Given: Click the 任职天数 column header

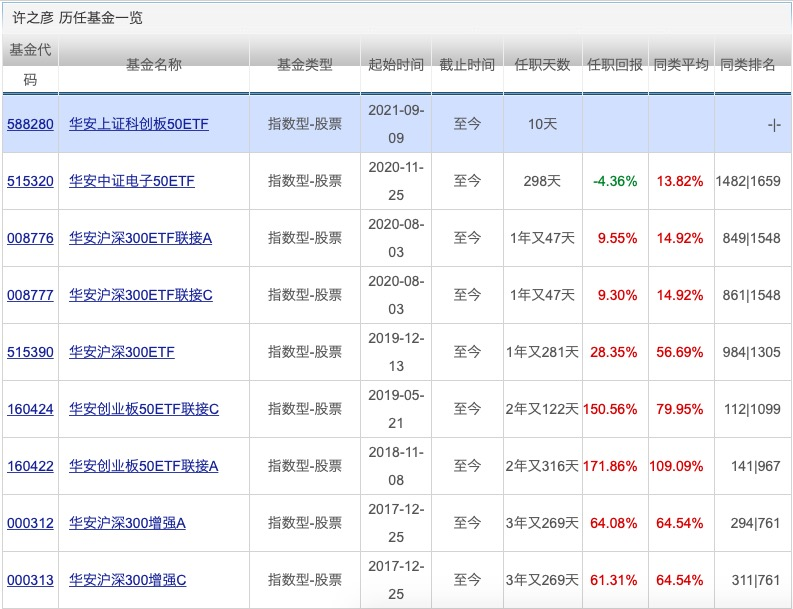Looking at the screenshot, I should [x=543, y=65].
